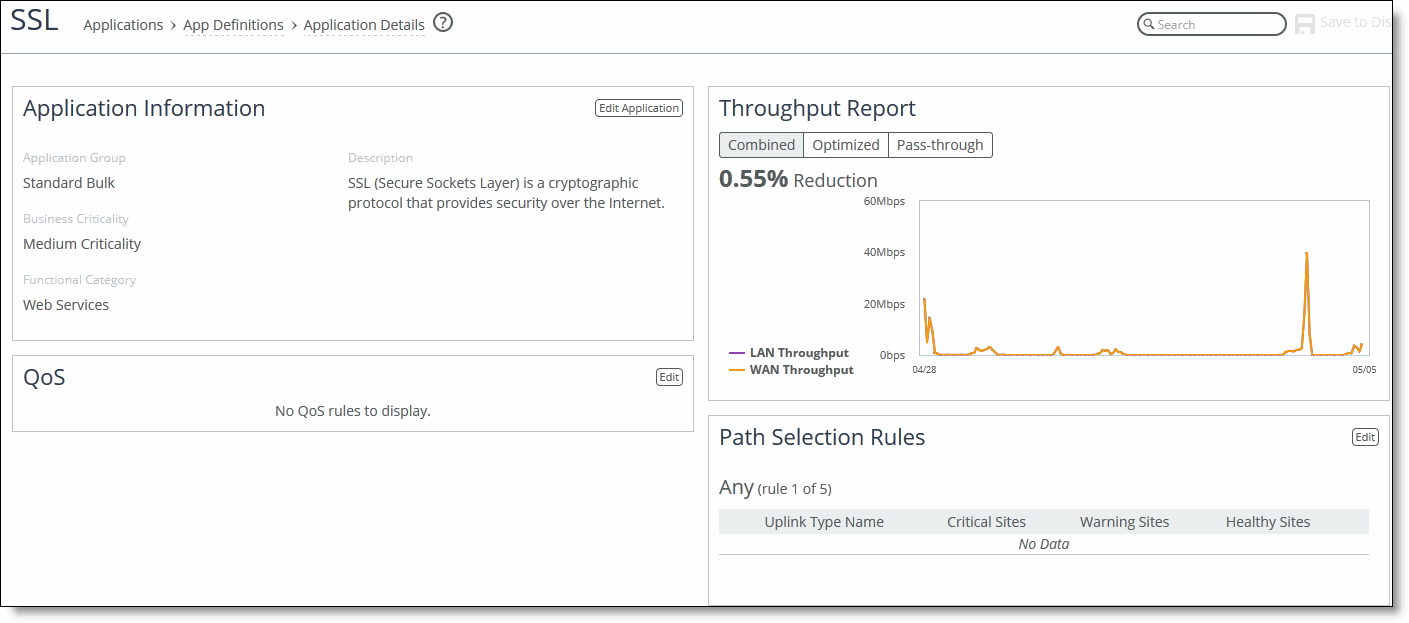The image size is (1409, 623).
Task: Click the Uplink Type Name column header
Action: 824,522
